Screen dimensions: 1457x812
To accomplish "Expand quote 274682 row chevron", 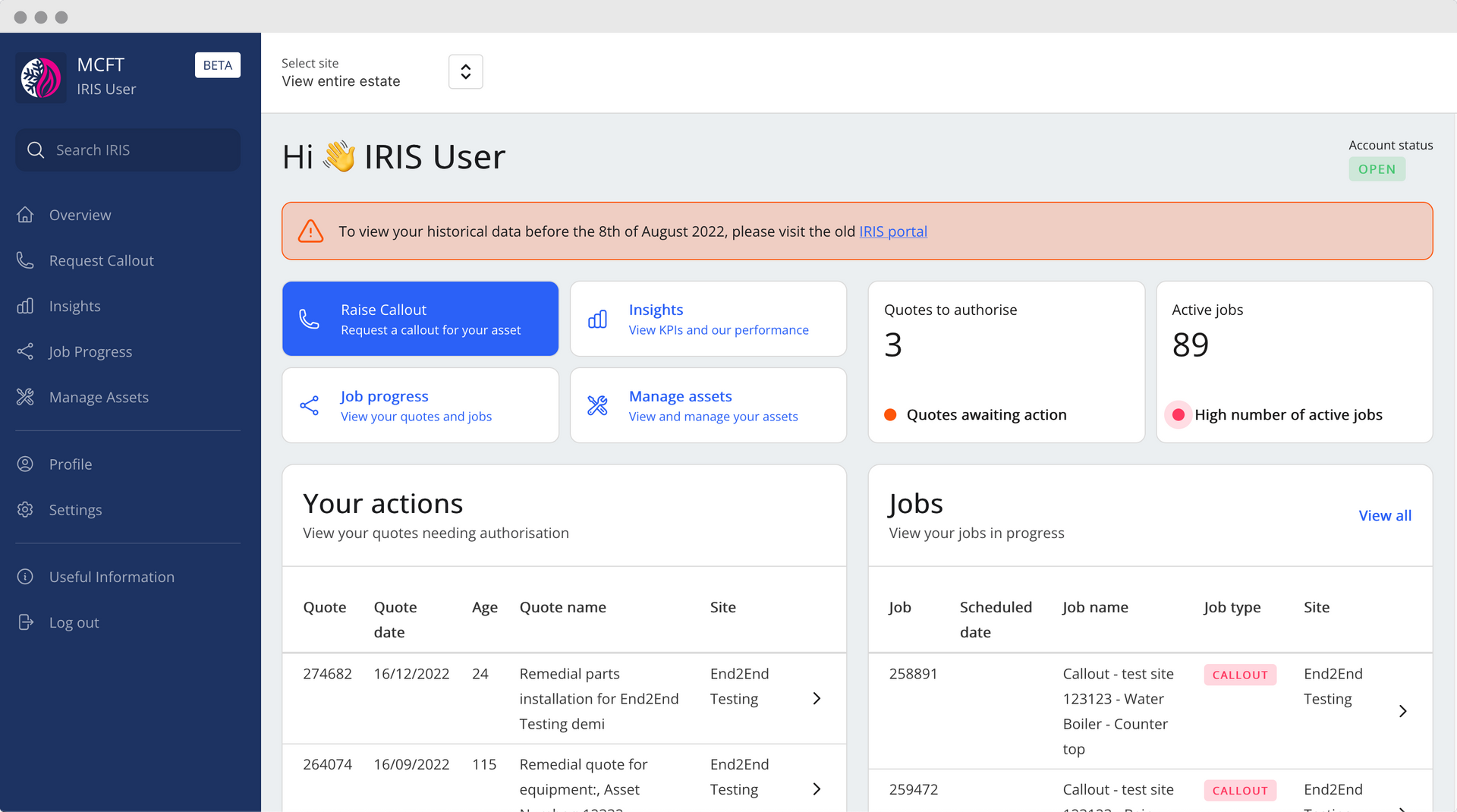I will point(817,698).
